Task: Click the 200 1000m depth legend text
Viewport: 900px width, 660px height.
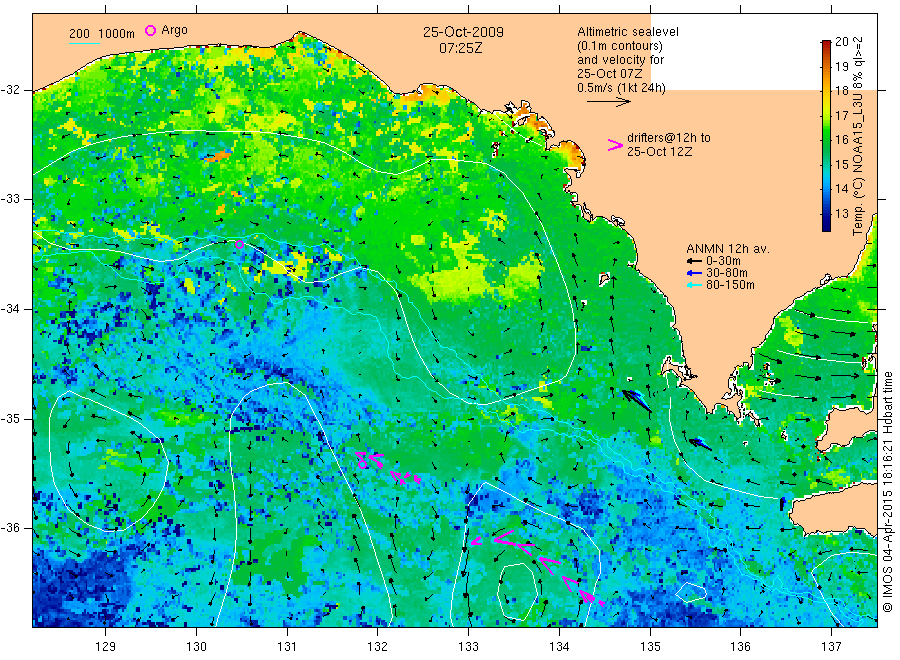Action: tap(102, 34)
